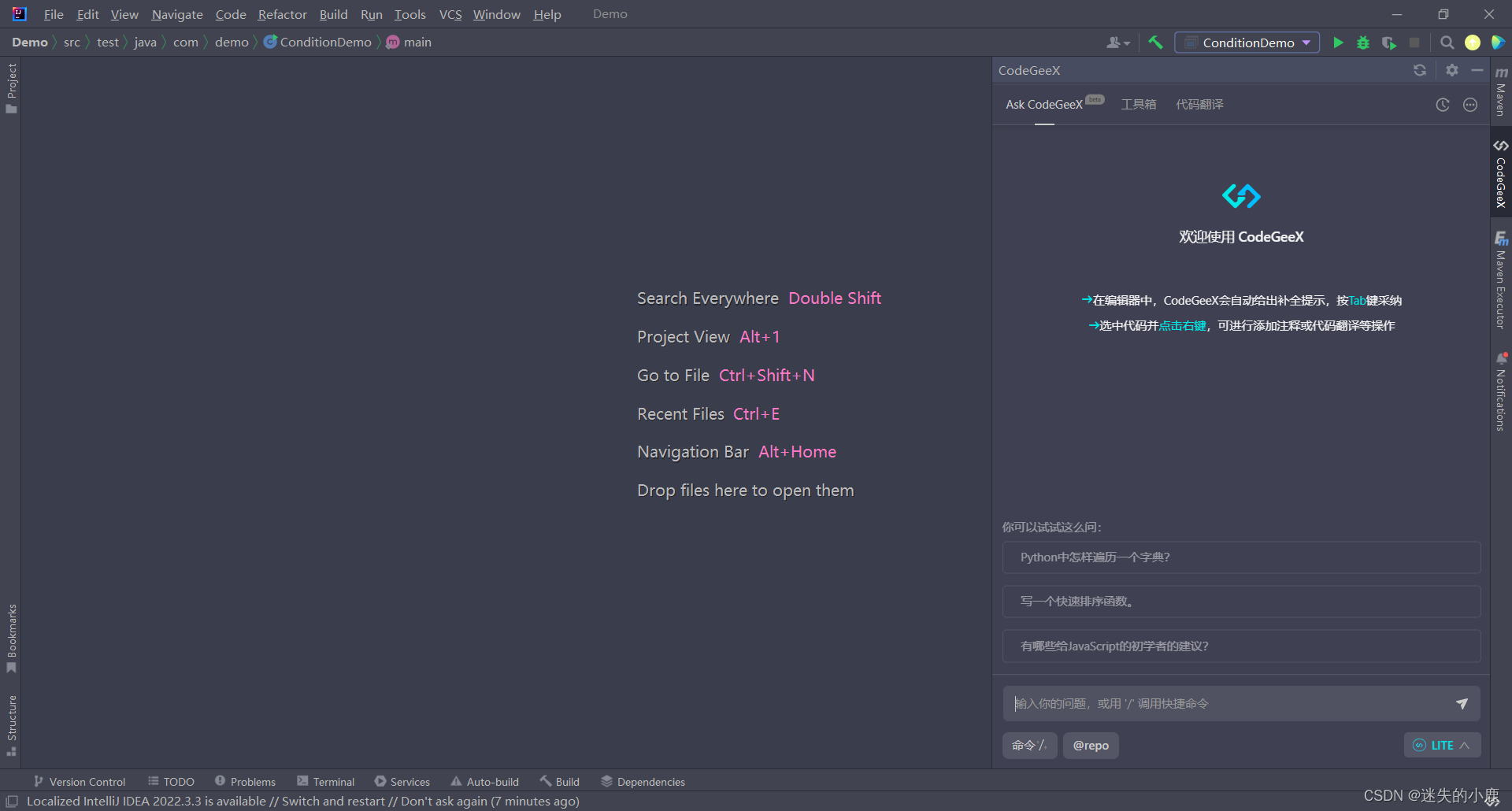This screenshot has height=811, width=1512.
Task: Open the Maven tool window
Action: tap(1501, 92)
